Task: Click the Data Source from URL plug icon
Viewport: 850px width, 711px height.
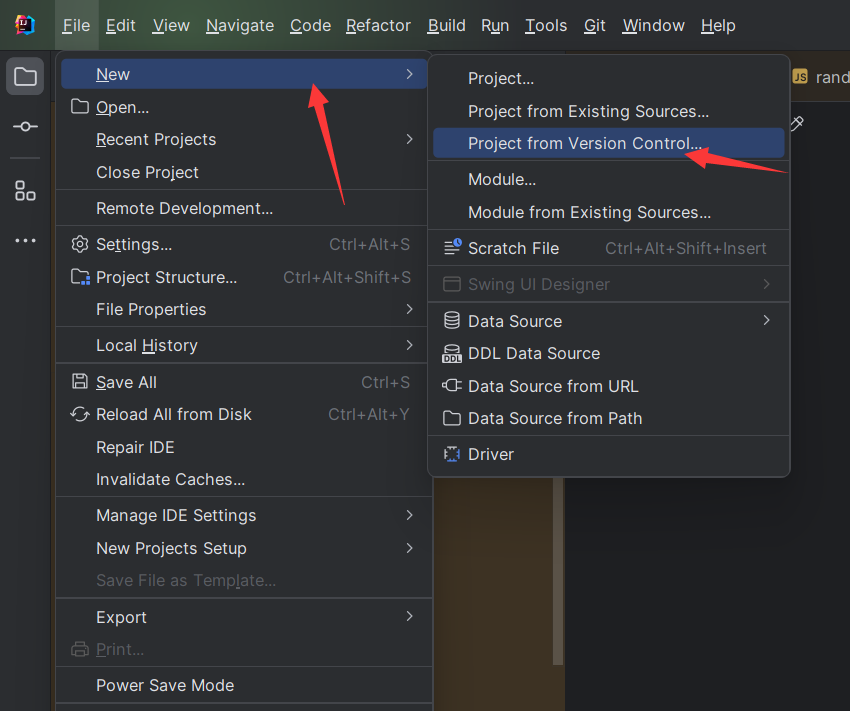Action: click(452, 385)
